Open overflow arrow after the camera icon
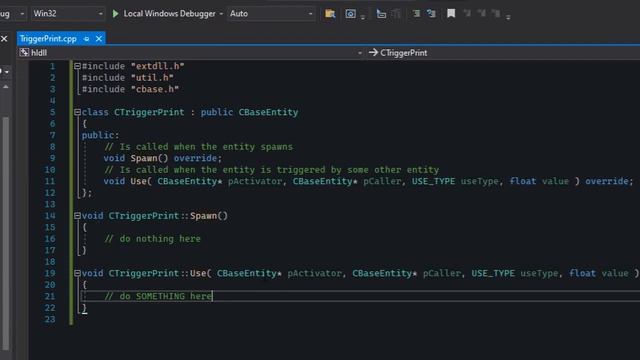640x360 pixels. 362,17
